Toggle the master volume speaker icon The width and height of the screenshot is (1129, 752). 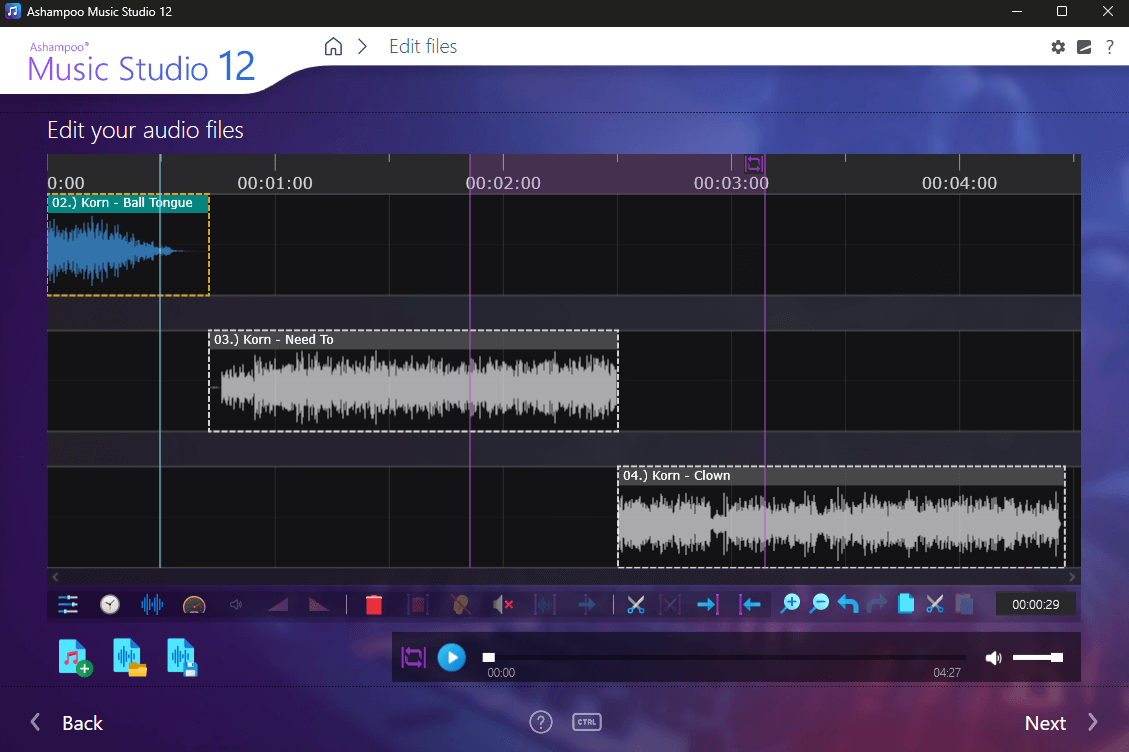click(993, 657)
